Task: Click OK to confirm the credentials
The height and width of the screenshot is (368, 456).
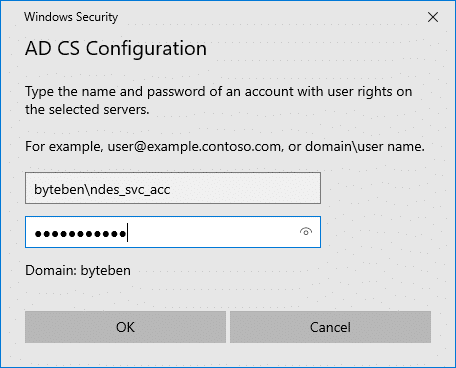Action: (x=125, y=327)
